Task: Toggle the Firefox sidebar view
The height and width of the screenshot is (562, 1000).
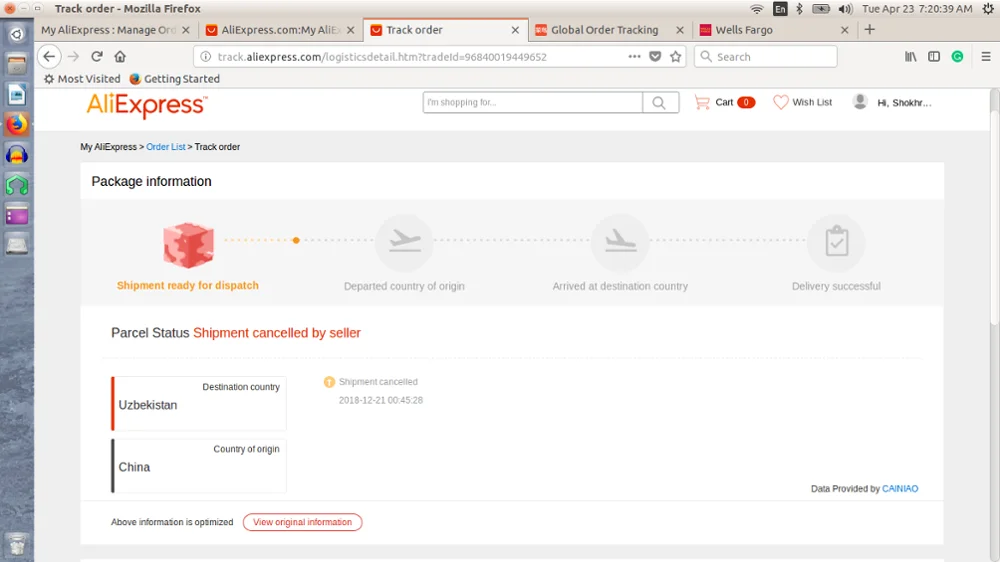Action: 934,57
